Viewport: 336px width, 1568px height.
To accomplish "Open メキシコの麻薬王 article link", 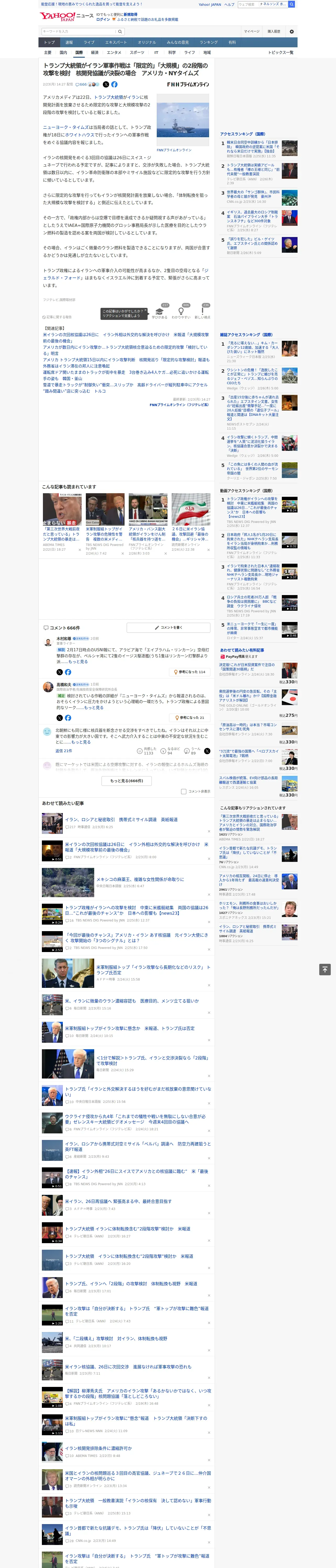I will coord(140,880).
